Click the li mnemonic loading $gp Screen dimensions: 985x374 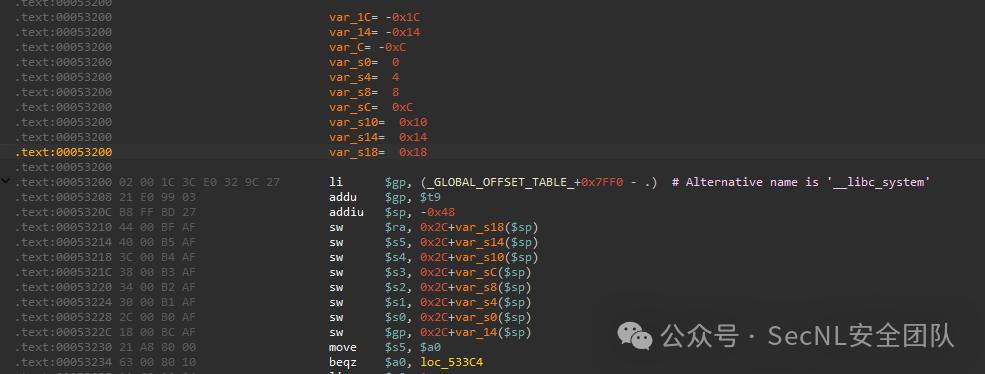336,182
